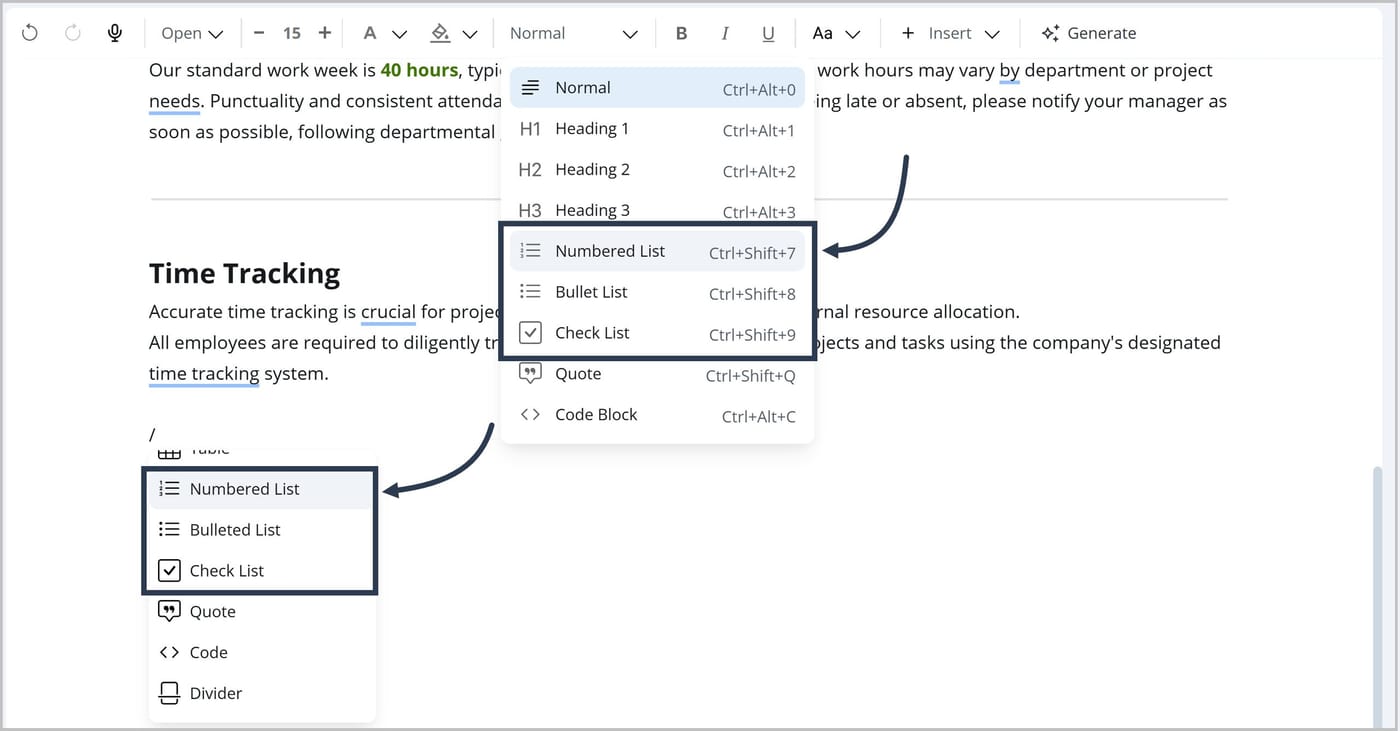The image size is (1400, 731).
Task: Click the Generate AI button
Action: coord(1088,33)
